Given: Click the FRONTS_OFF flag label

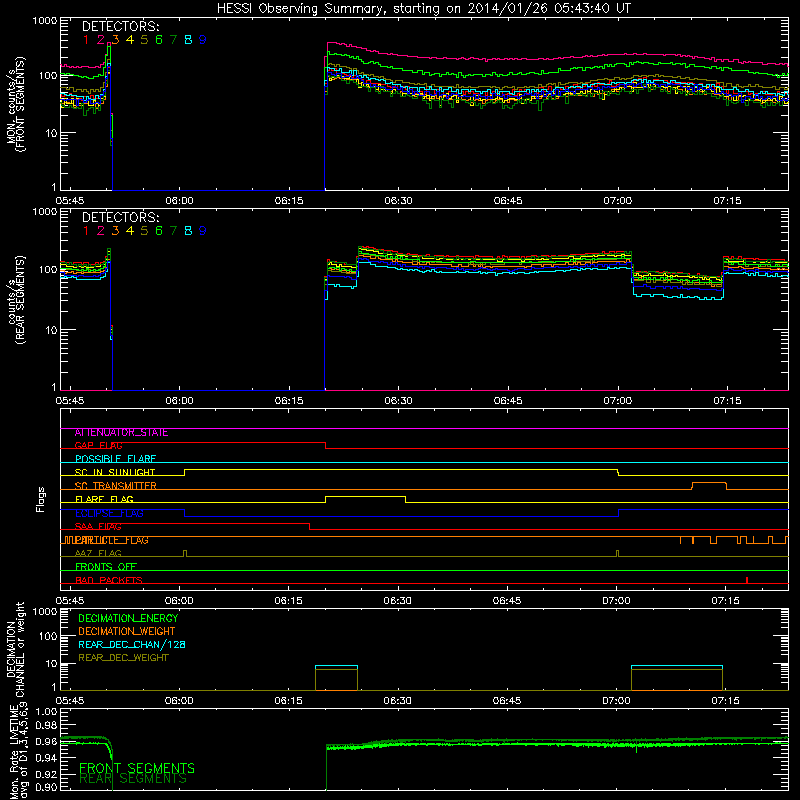Looking at the screenshot, I should click(106, 567).
